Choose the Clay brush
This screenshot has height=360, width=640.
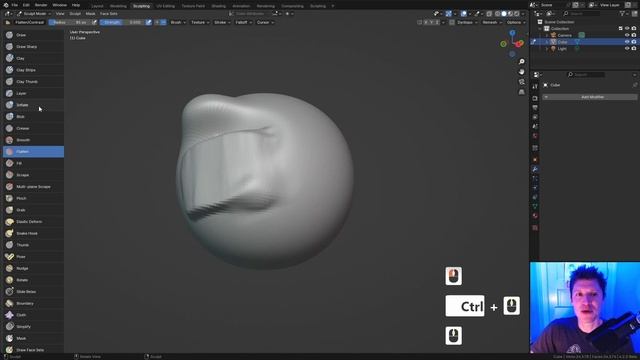[x=33, y=58]
